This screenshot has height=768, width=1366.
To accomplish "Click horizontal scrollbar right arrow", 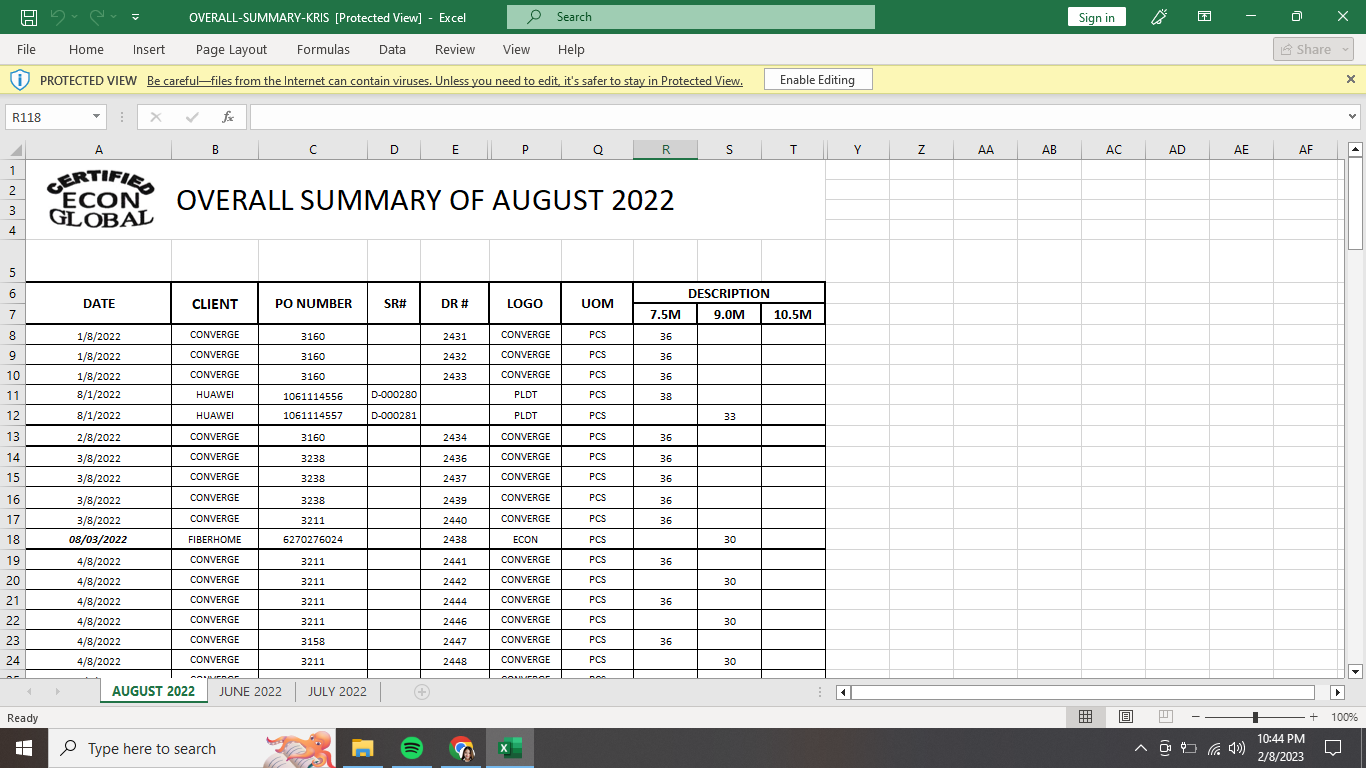I will 1337,692.
